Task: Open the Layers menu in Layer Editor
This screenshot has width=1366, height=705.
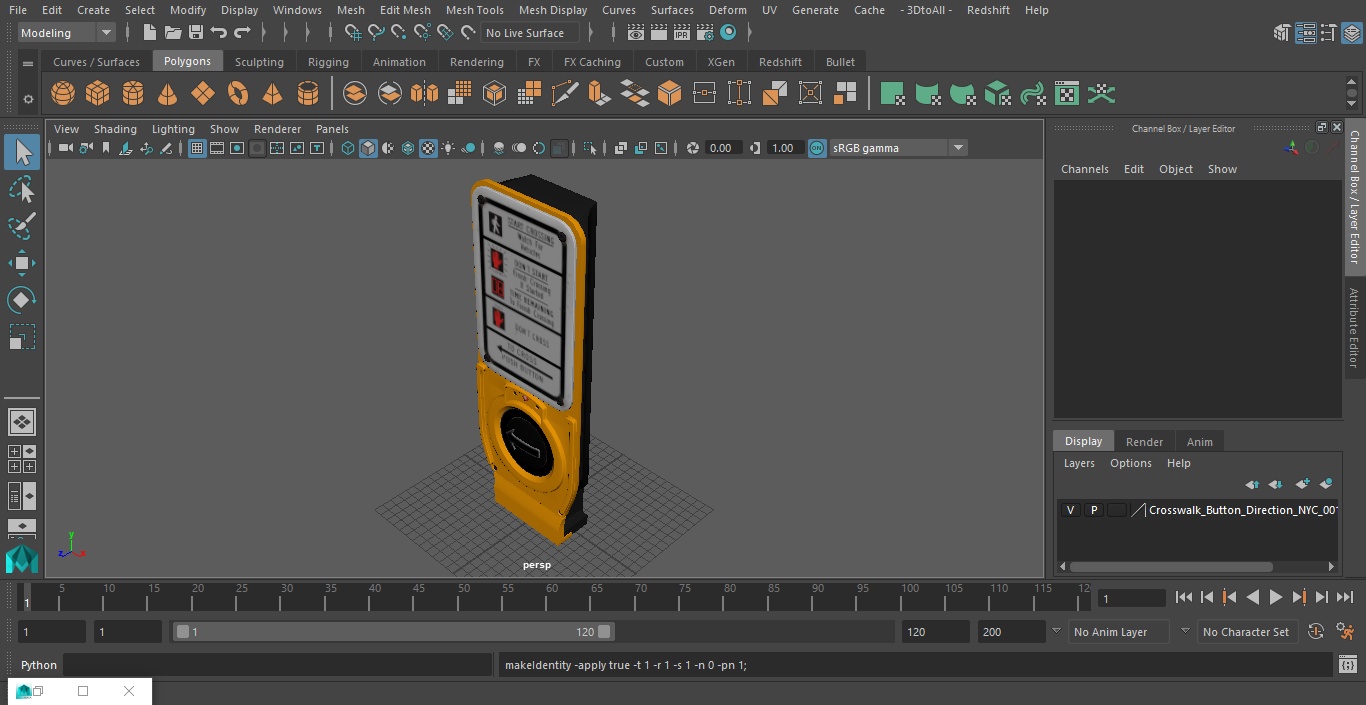Action: tap(1079, 463)
